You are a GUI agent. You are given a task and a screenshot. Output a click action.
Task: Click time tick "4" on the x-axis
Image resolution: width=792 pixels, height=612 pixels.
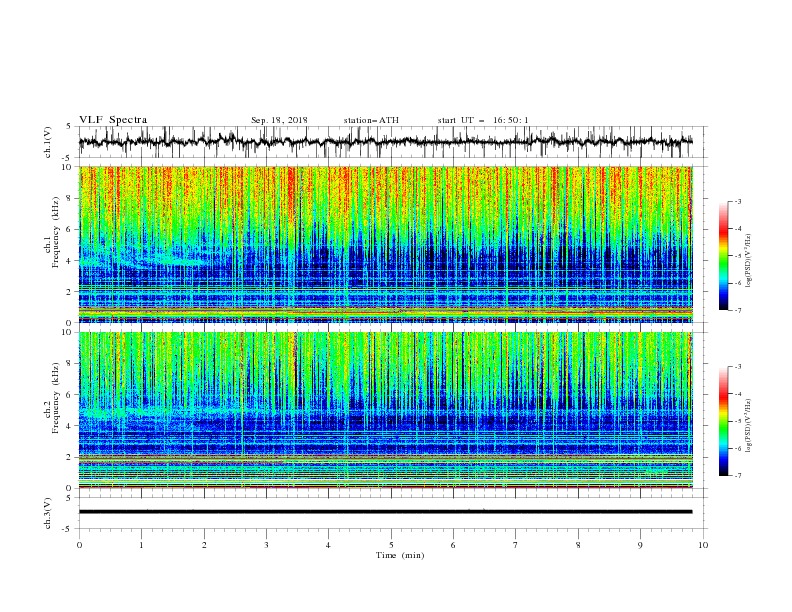[328, 545]
